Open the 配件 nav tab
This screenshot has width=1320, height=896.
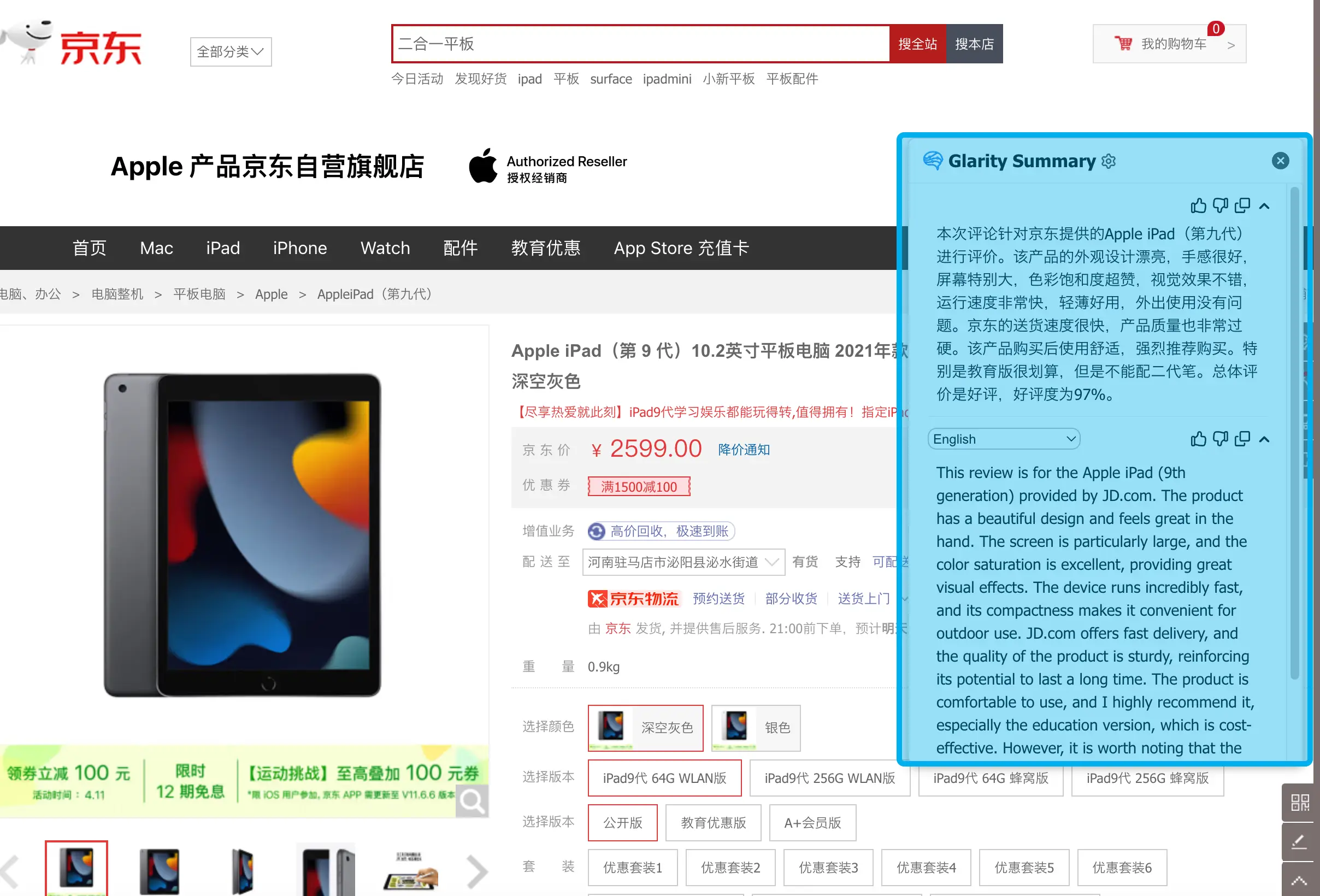coord(460,248)
